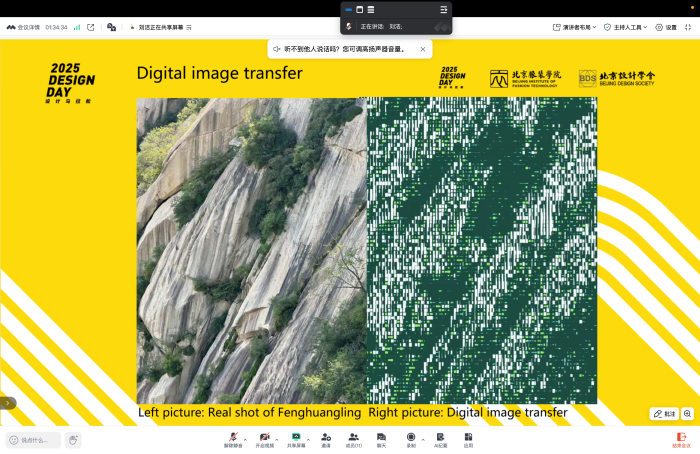This screenshot has width=700, height=454.
Task: Open the settings gear menu
Action: click(666, 27)
